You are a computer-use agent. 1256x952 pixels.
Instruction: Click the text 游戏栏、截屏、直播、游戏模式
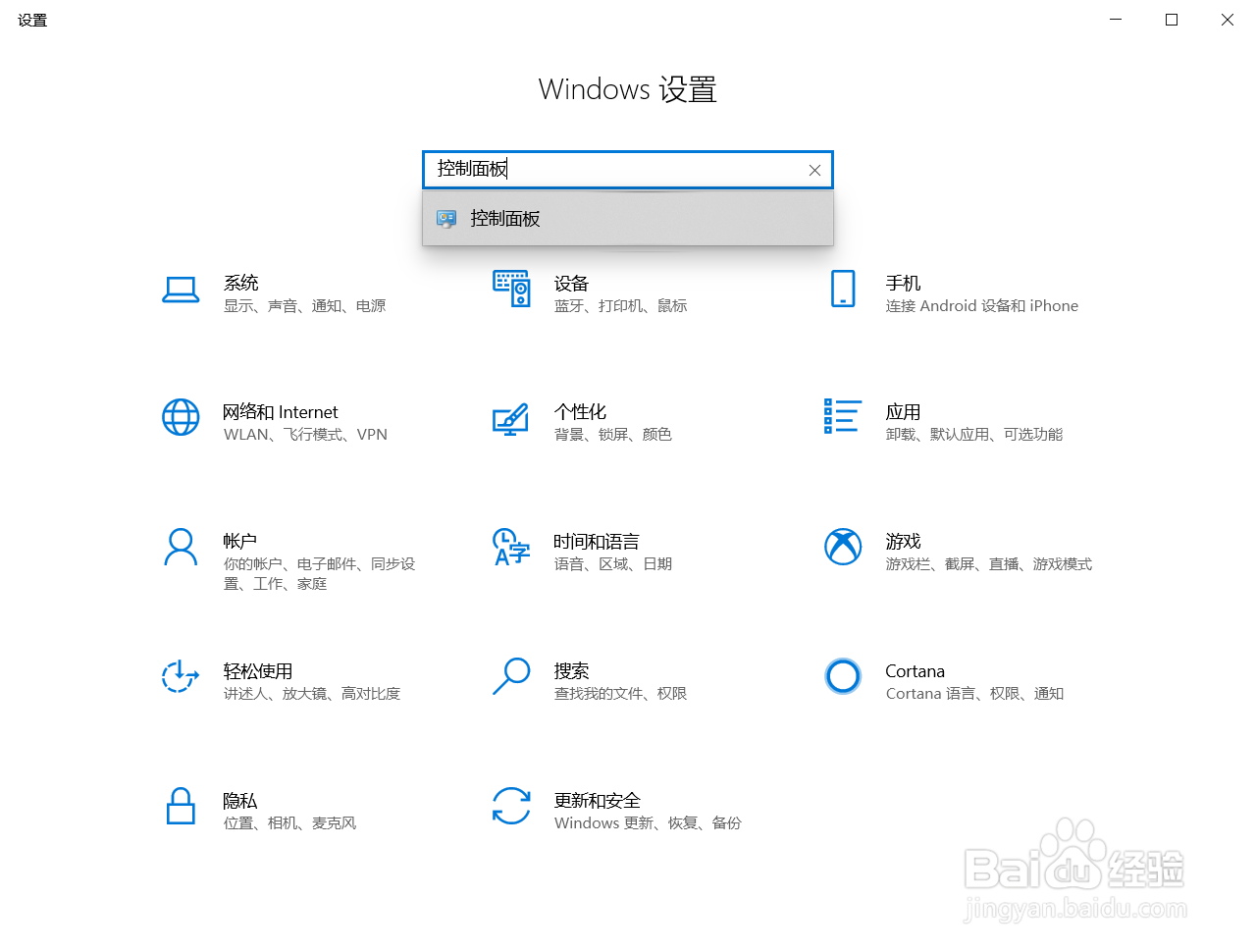[988, 564]
